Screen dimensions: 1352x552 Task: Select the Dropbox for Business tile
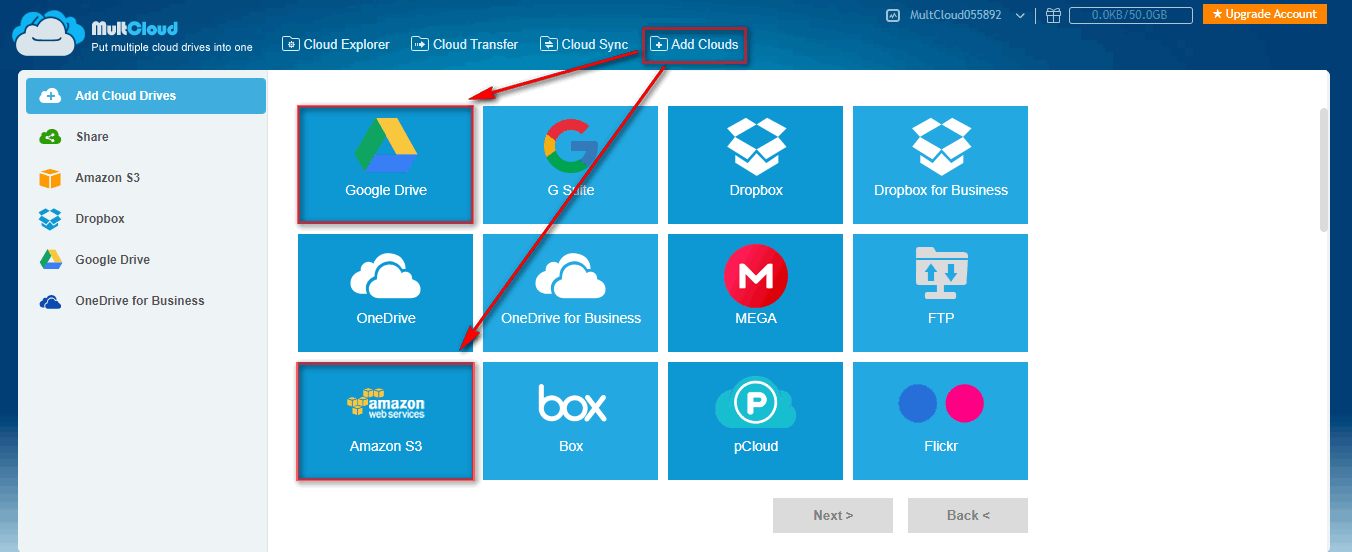click(940, 165)
